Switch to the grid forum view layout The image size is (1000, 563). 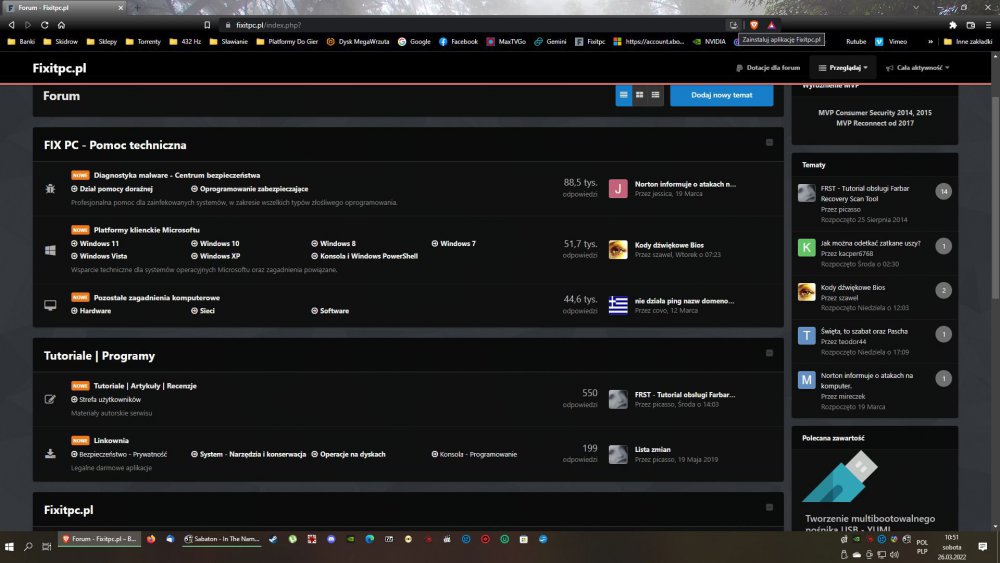(x=639, y=94)
